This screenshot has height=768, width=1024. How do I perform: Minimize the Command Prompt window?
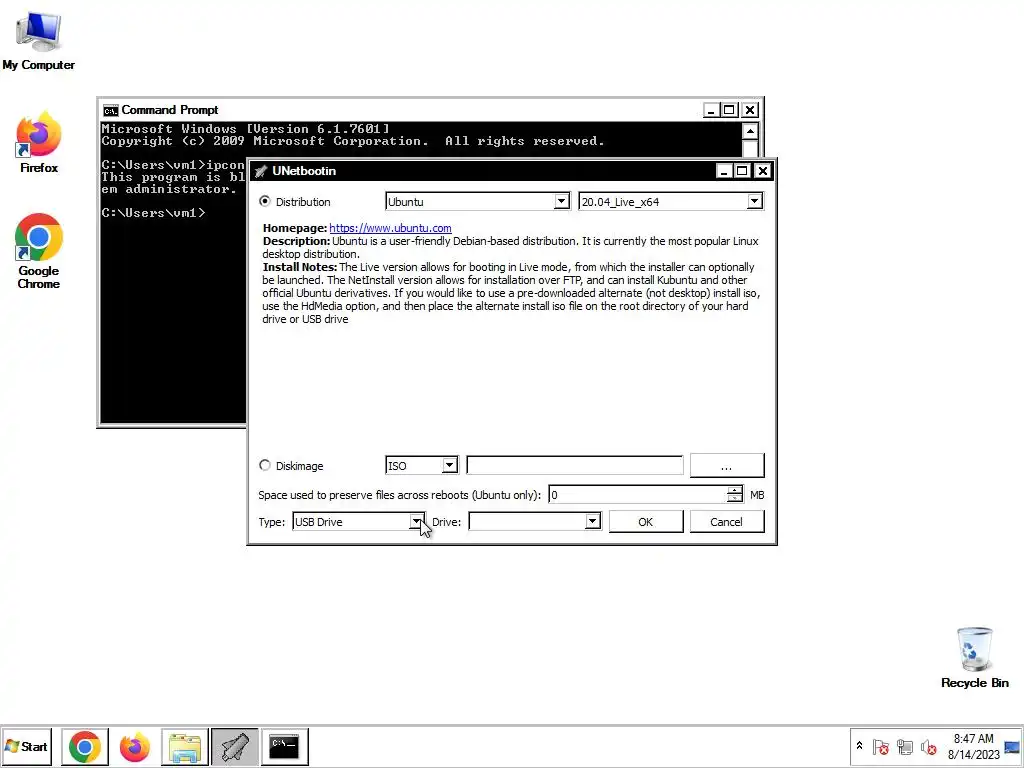(x=711, y=110)
